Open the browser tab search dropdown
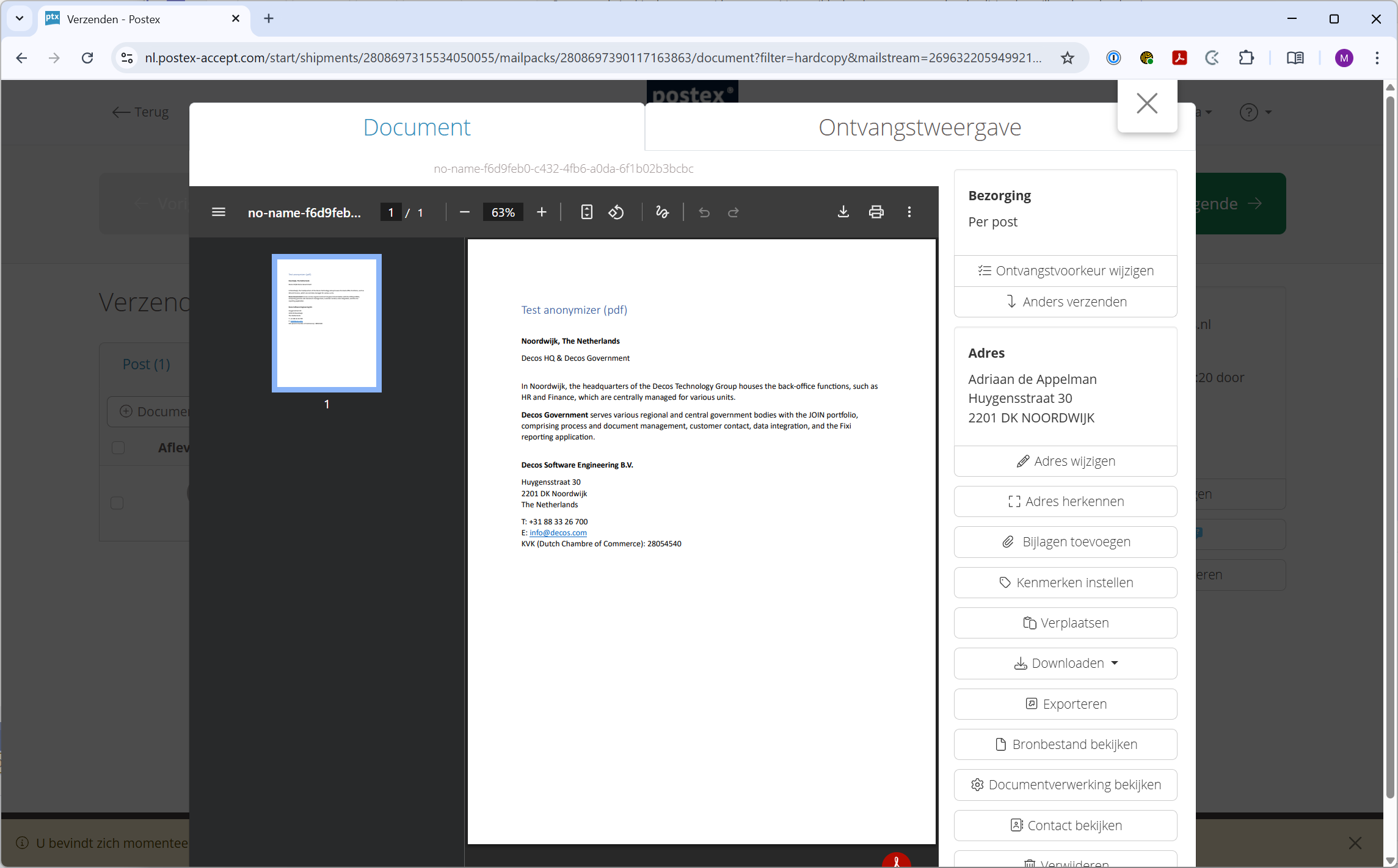The image size is (1398, 868). point(20,18)
